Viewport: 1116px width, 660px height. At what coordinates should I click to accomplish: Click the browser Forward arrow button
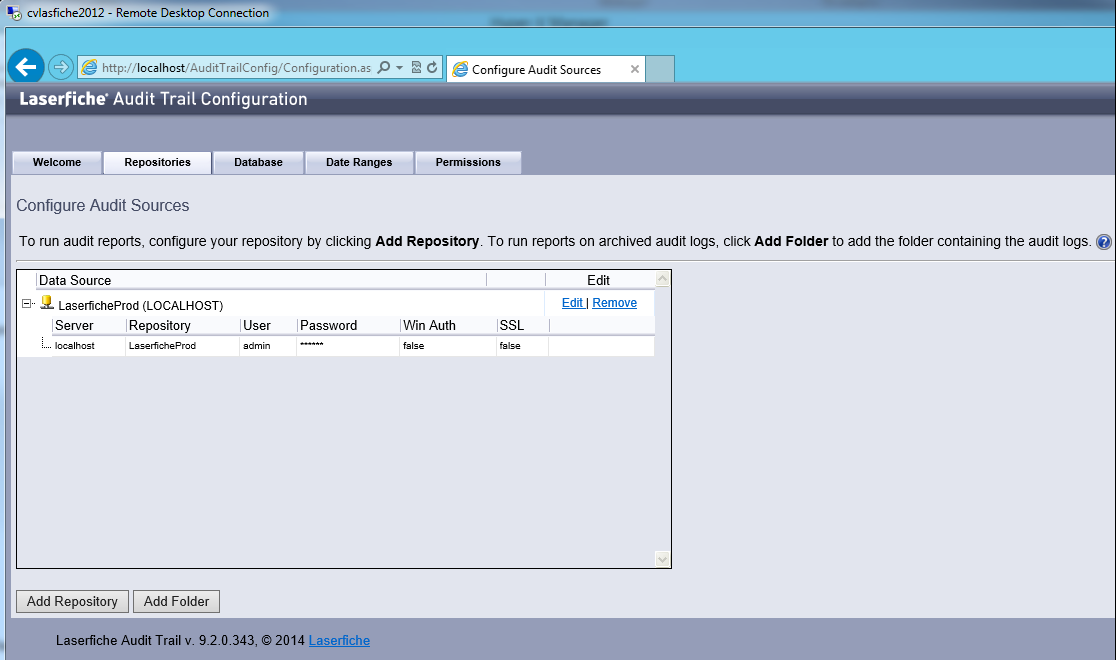pyautogui.click(x=60, y=67)
